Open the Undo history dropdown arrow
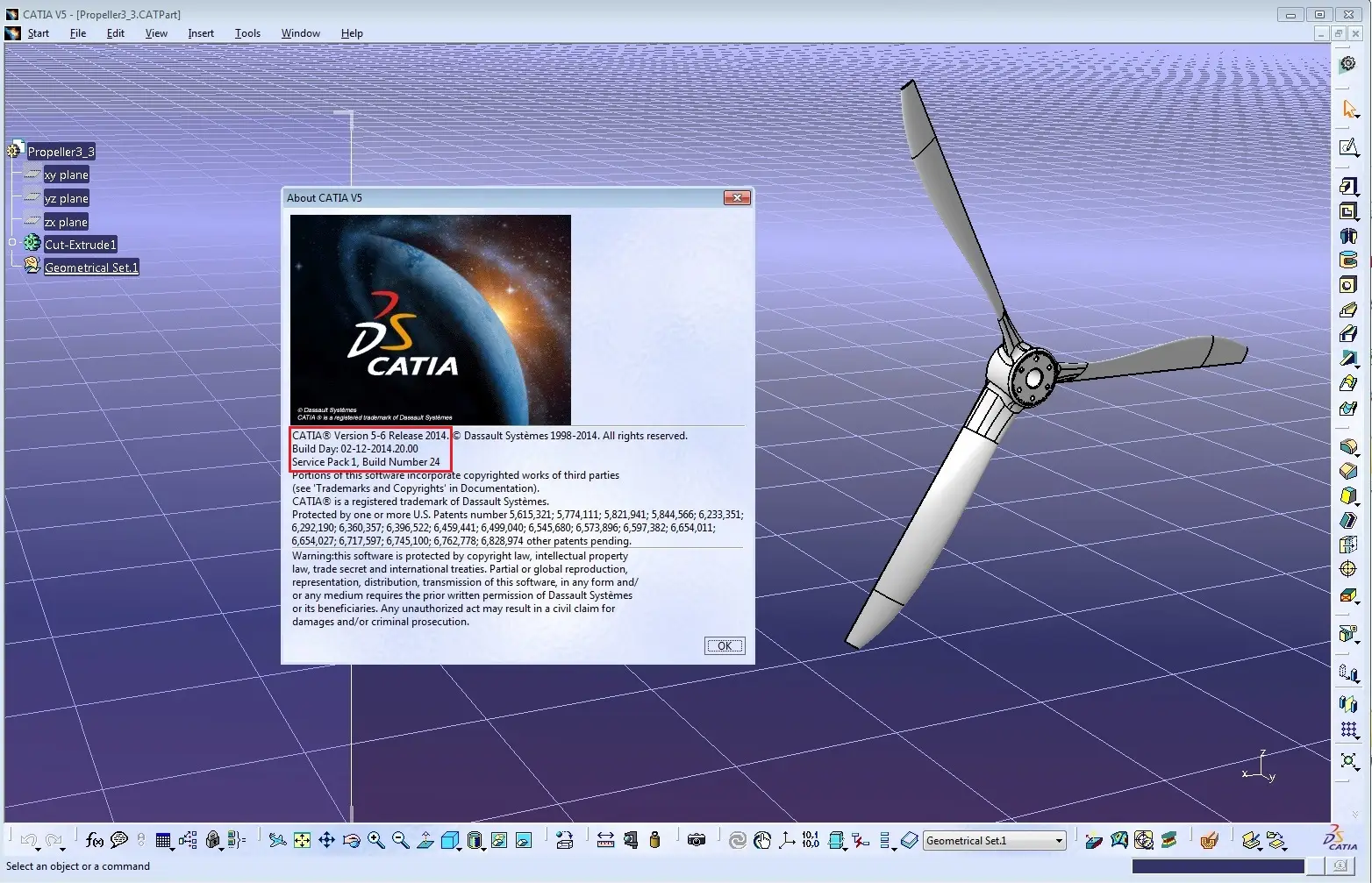The image size is (1372, 883). [39, 848]
